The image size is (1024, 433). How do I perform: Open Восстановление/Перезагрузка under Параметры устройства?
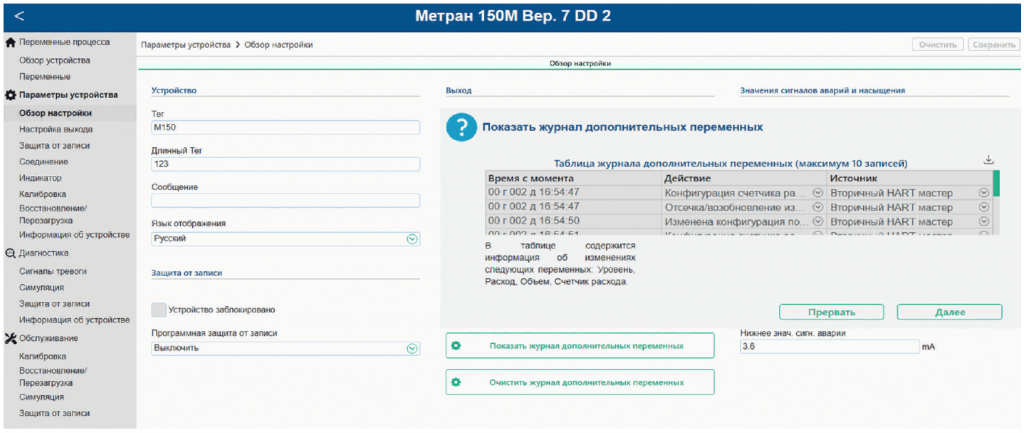coord(53,214)
